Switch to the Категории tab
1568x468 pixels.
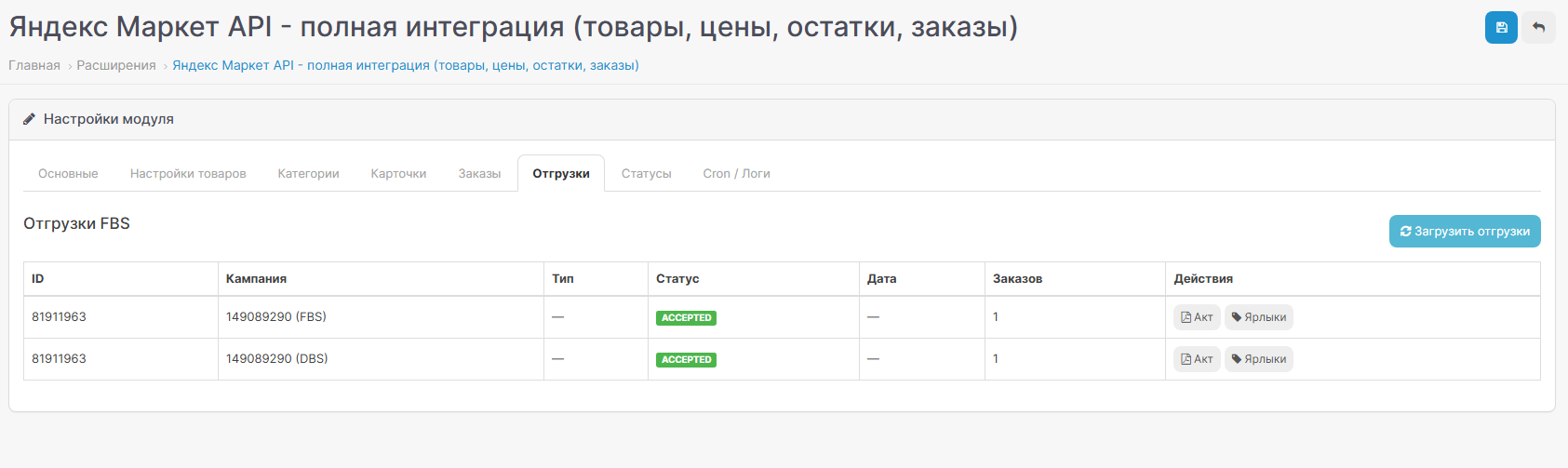coord(308,174)
